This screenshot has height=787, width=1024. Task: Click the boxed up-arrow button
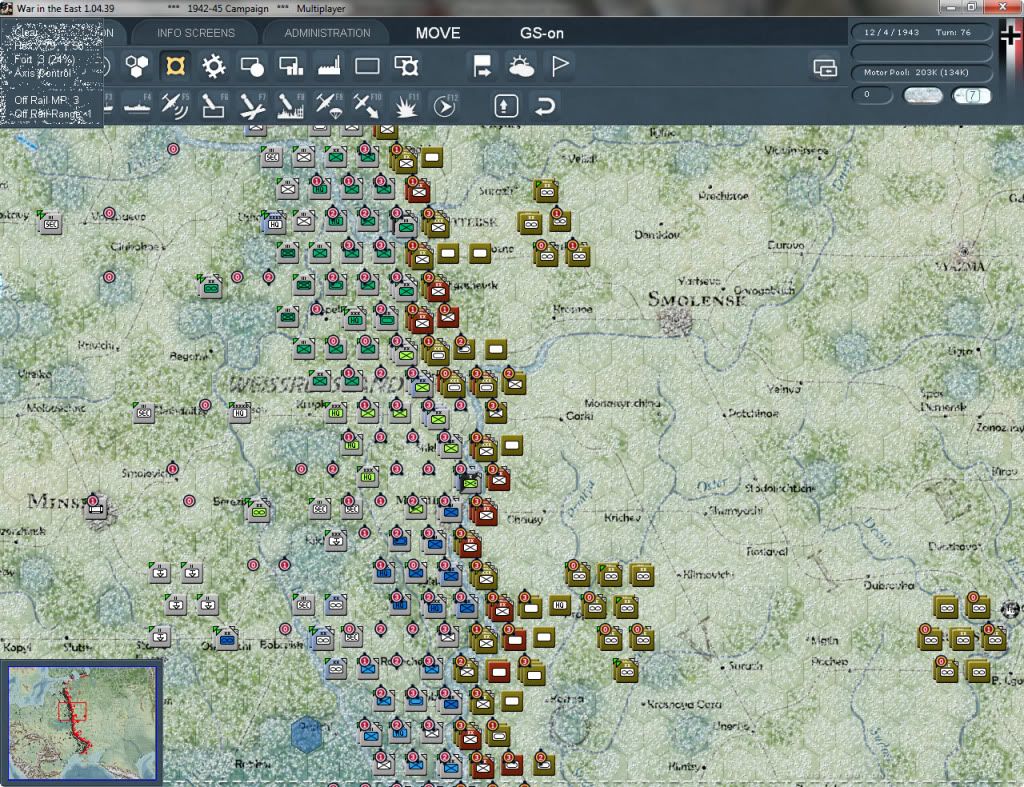[x=505, y=106]
